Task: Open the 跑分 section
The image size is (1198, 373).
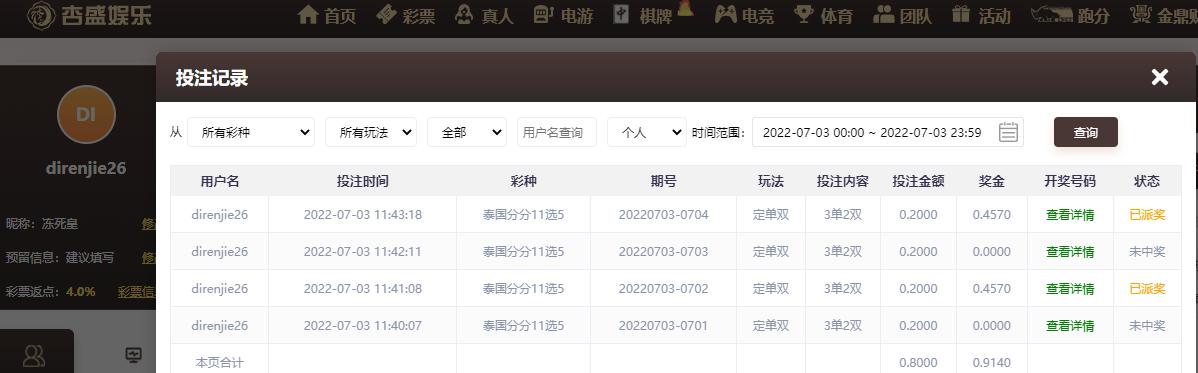Action: click(x=1070, y=15)
